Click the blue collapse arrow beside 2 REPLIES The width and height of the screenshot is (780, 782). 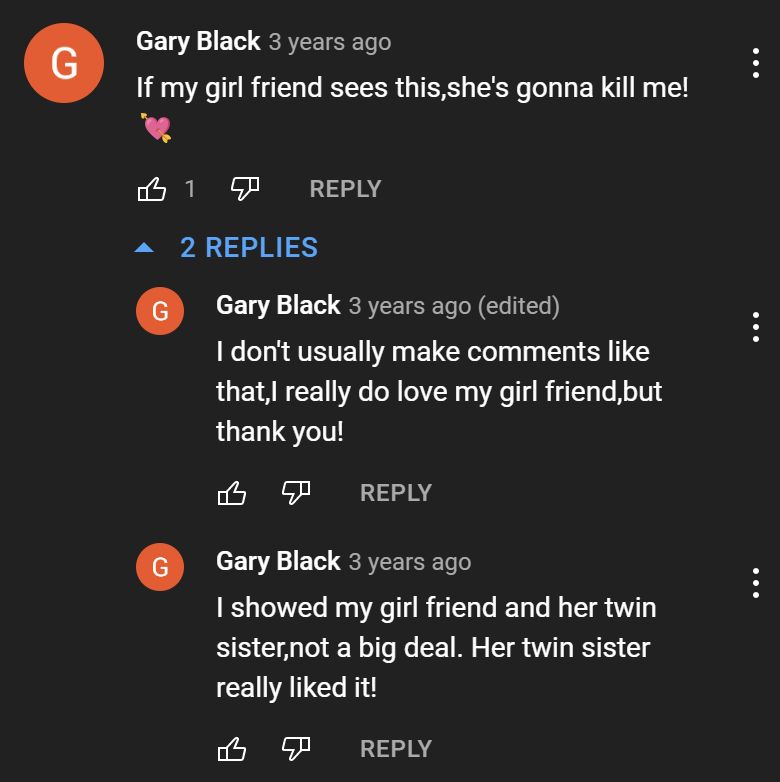[x=144, y=247]
